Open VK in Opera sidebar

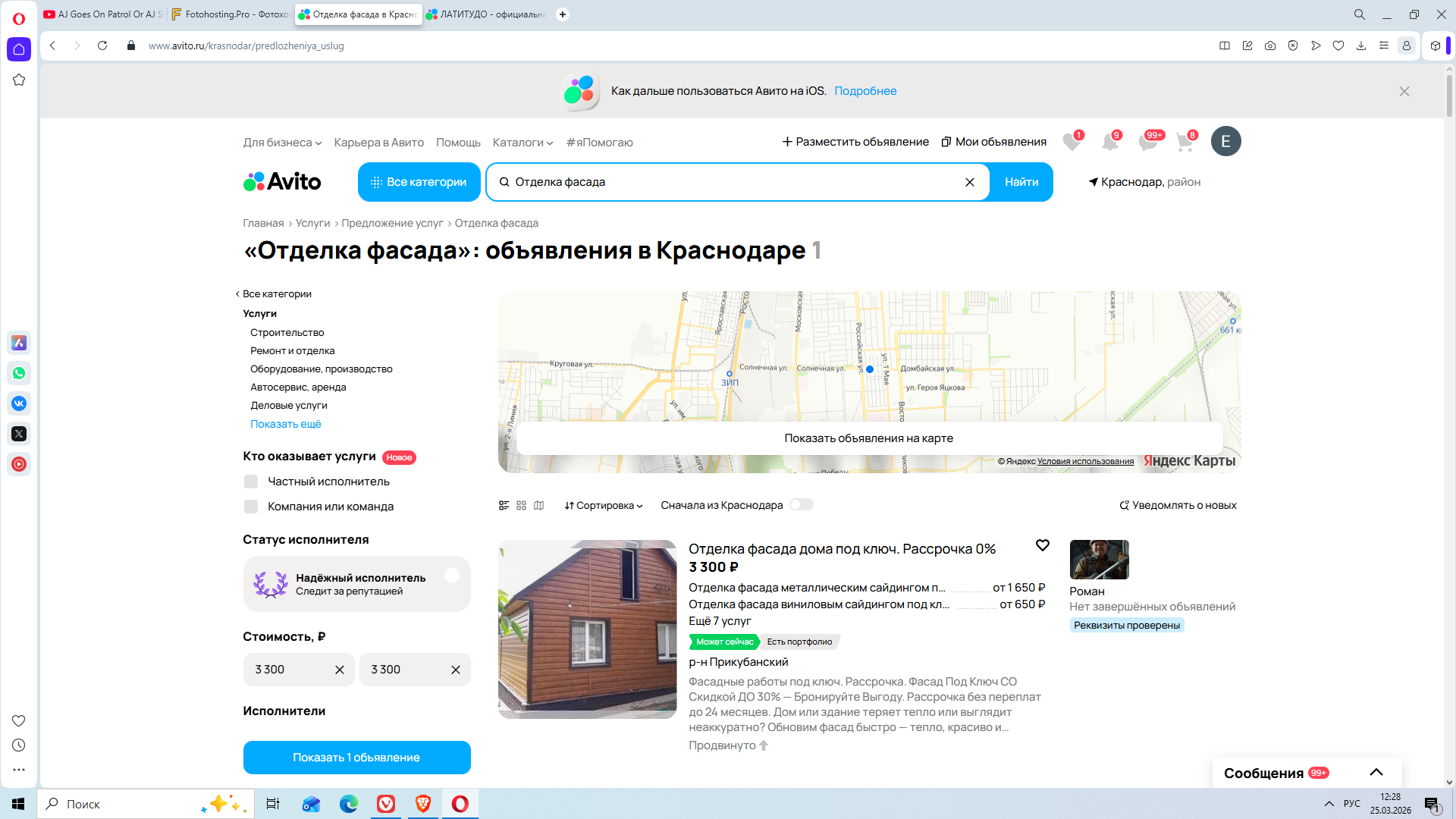click(19, 403)
